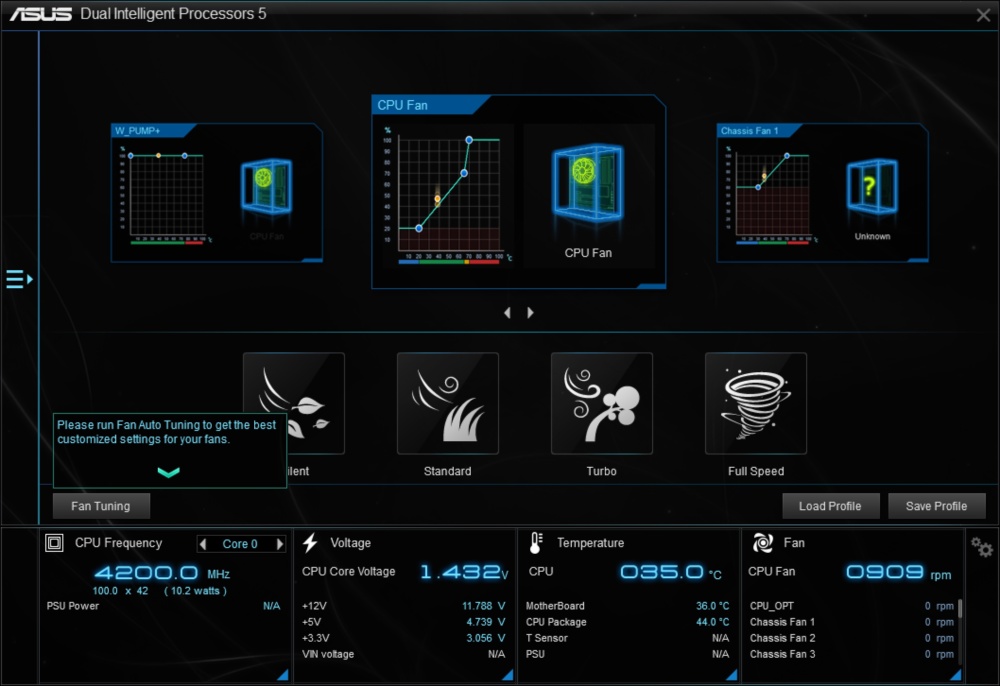1000x686 pixels.
Task: Click the CPU Fan 0909 rpm readout
Action: (x=899, y=573)
